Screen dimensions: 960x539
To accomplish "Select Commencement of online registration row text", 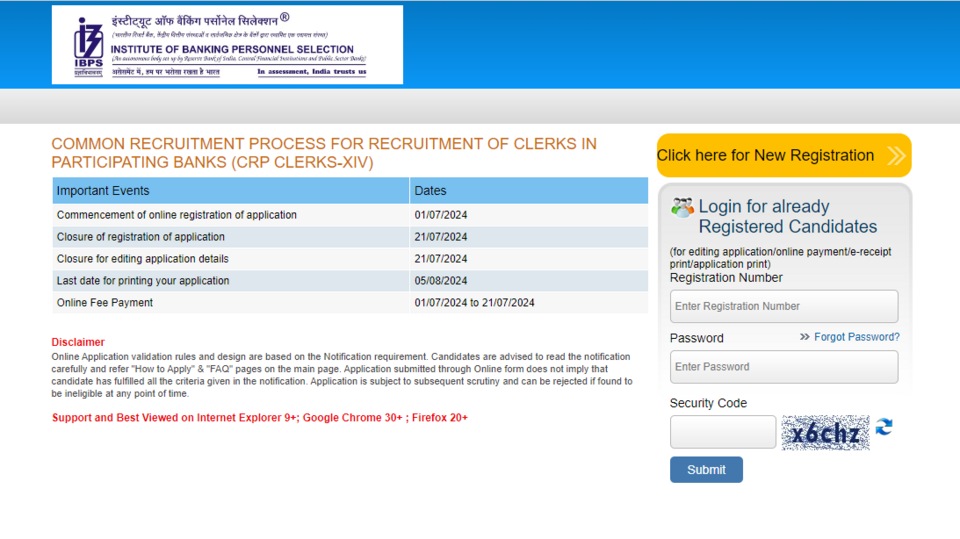I will coord(177,215).
